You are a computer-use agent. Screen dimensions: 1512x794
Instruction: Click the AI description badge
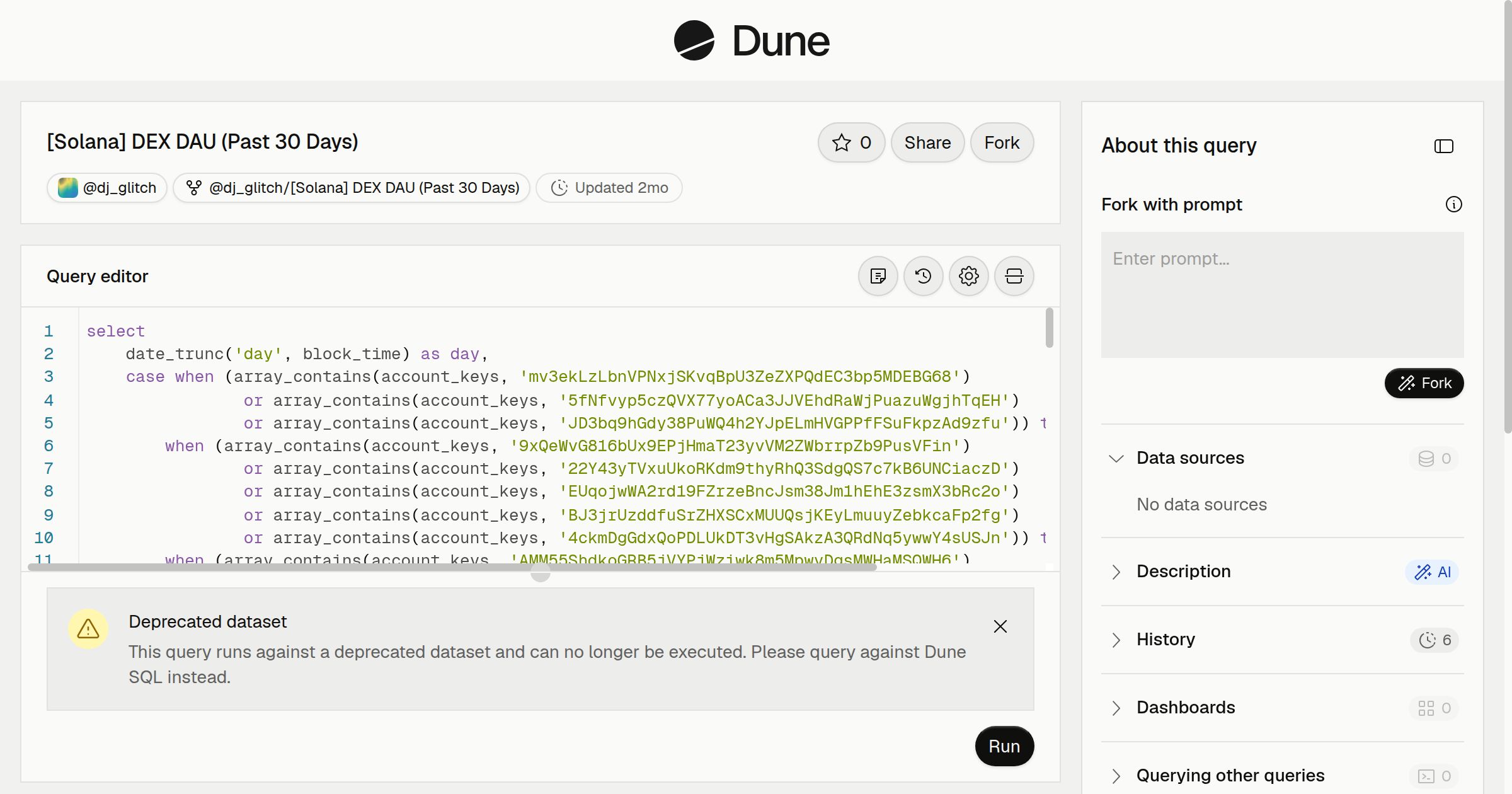tap(1432, 572)
